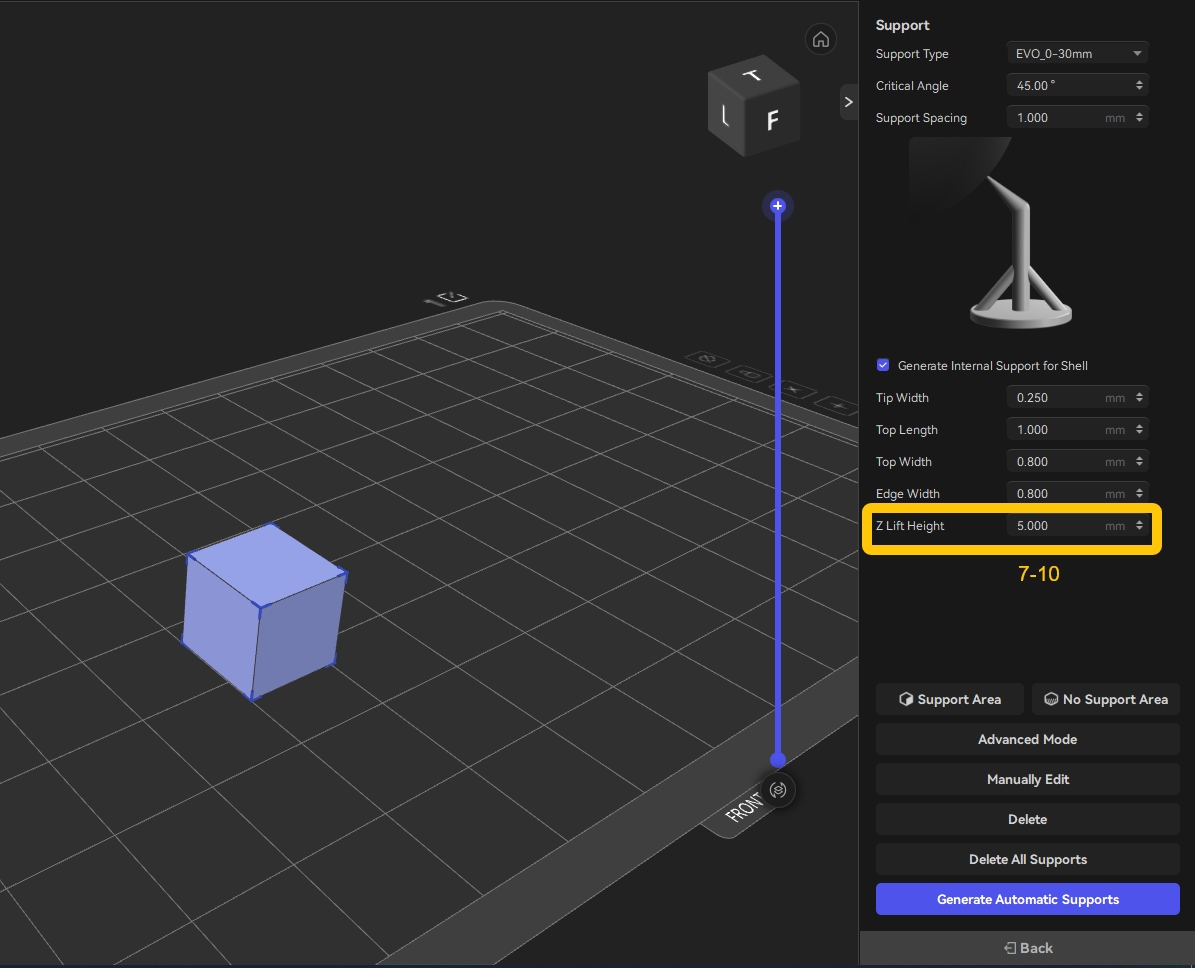Click the No Support Area button
This screenshot has width=1195, height=968.
tap(1106, 699)
